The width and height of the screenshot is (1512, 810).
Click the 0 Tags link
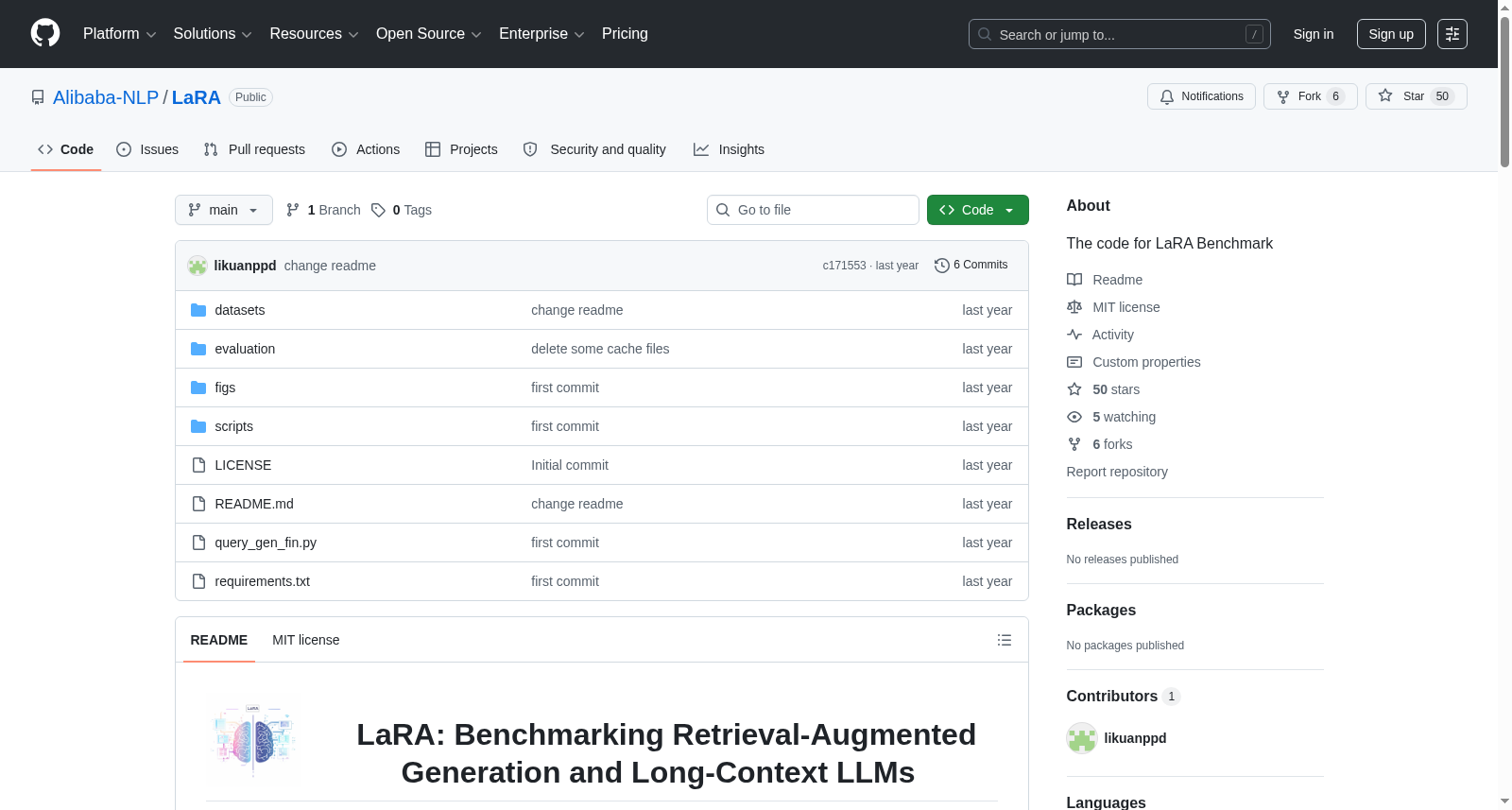(402, 210)
